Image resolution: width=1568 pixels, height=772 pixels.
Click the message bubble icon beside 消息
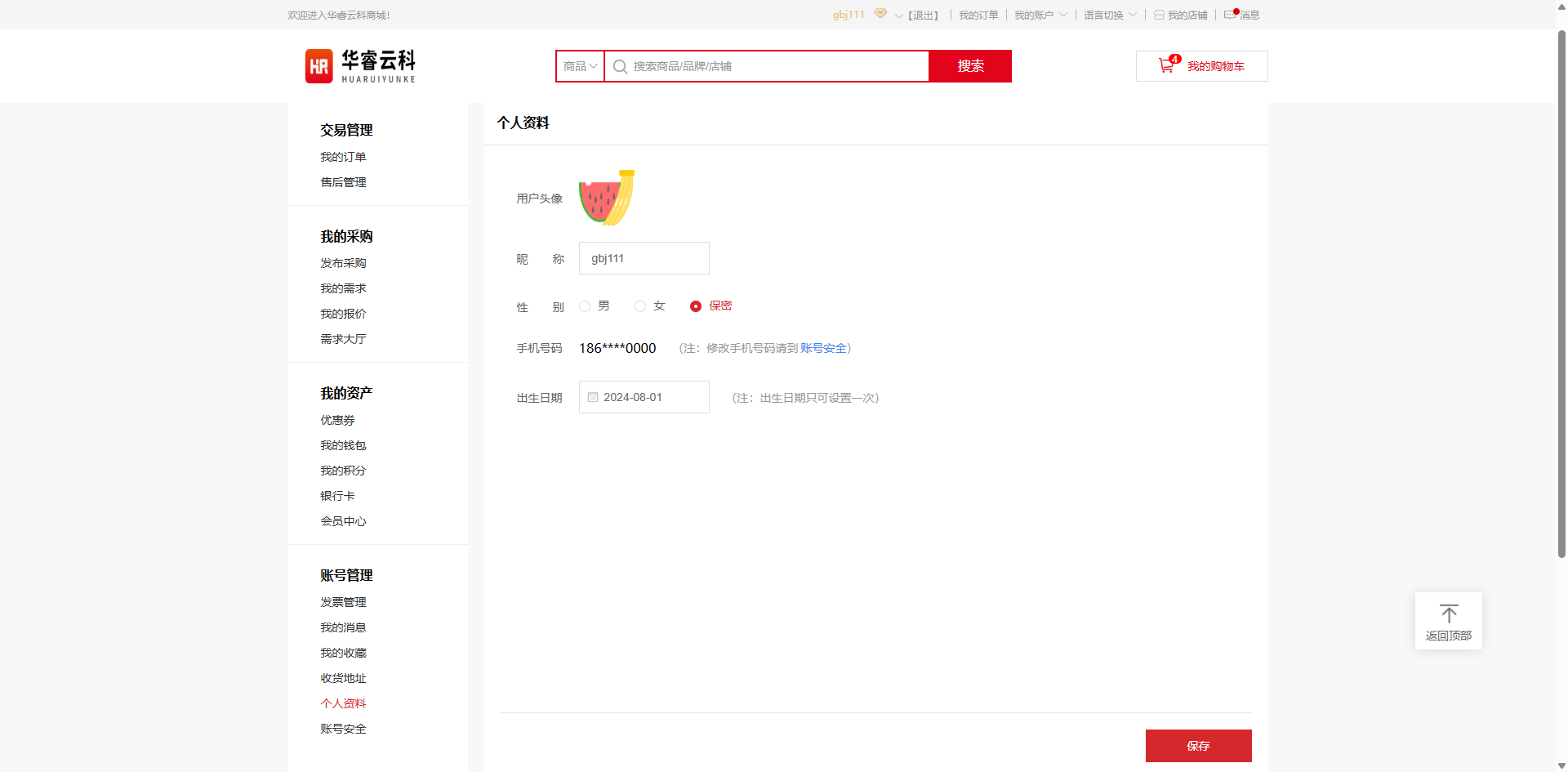click(1230, 15)
